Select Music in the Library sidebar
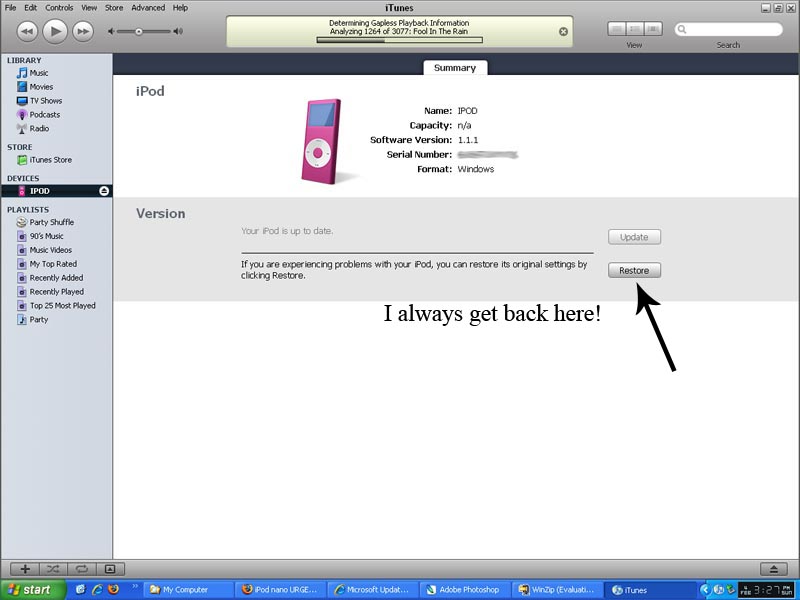 40,73
